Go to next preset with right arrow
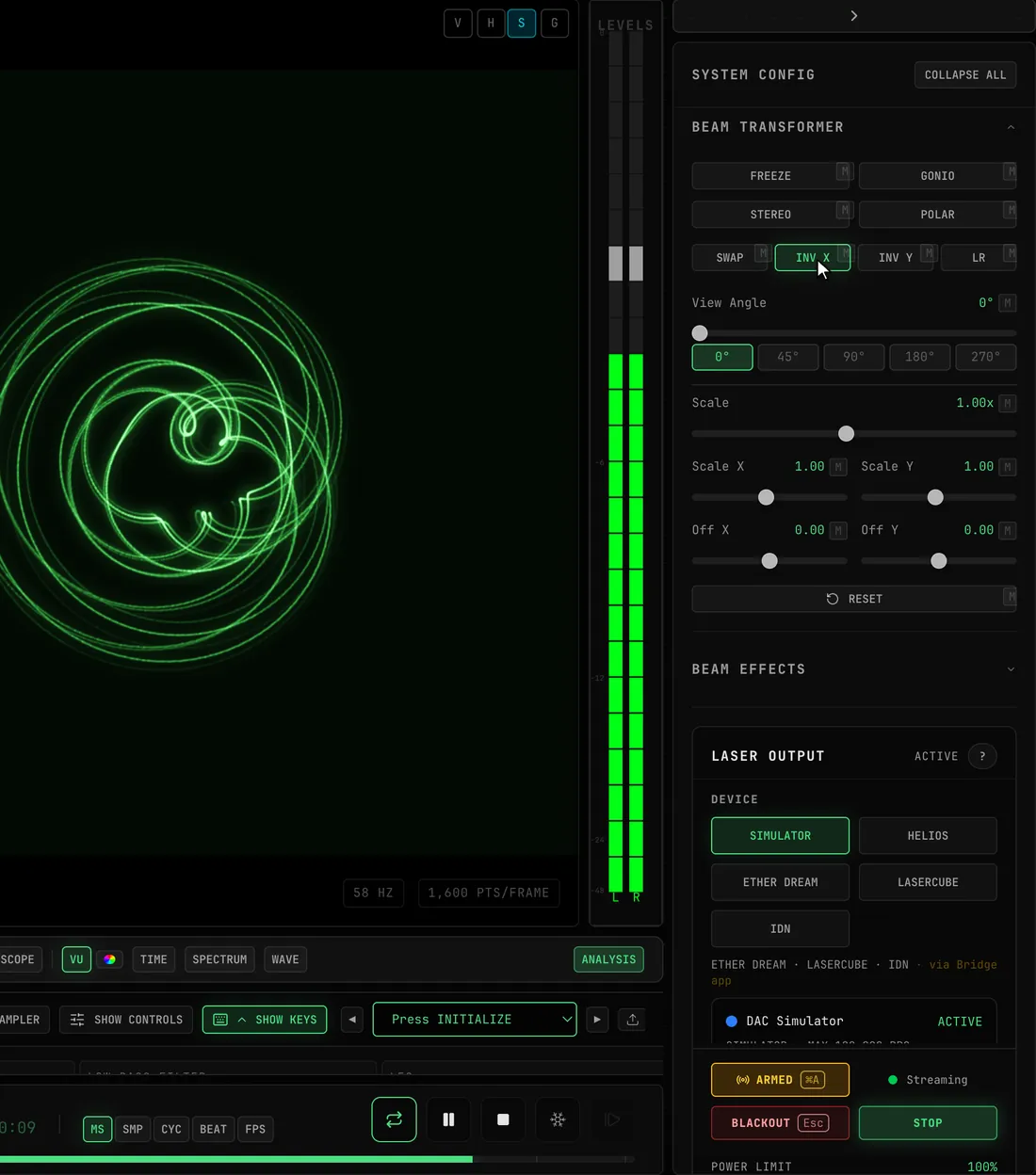 click(x=597, y=1020)
